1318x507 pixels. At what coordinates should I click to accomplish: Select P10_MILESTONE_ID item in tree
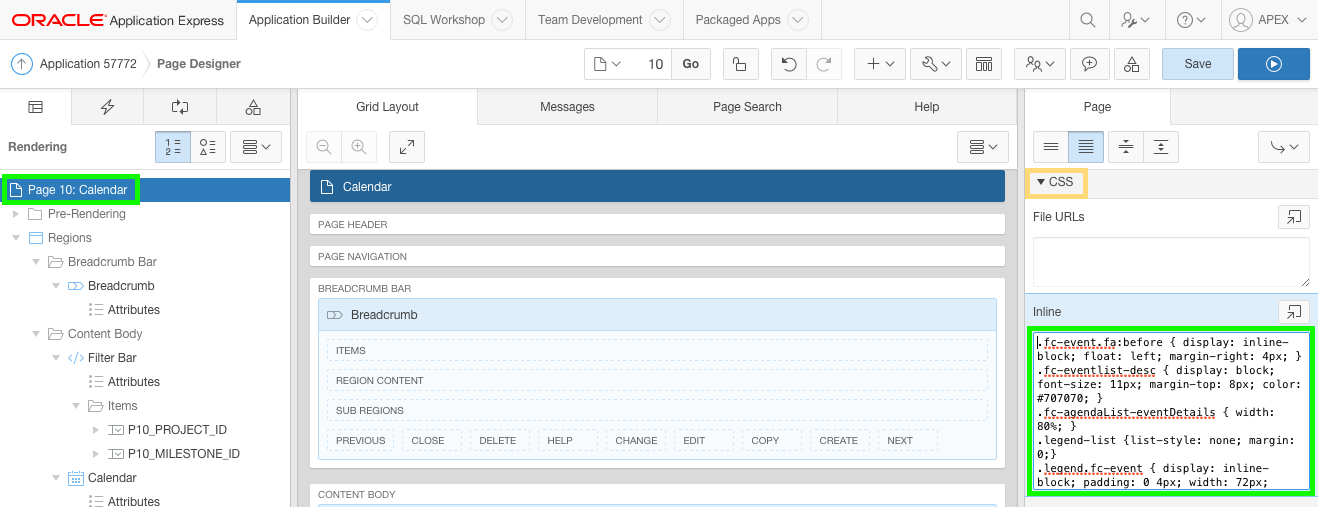pyautogui.click(x=184, y=454)
